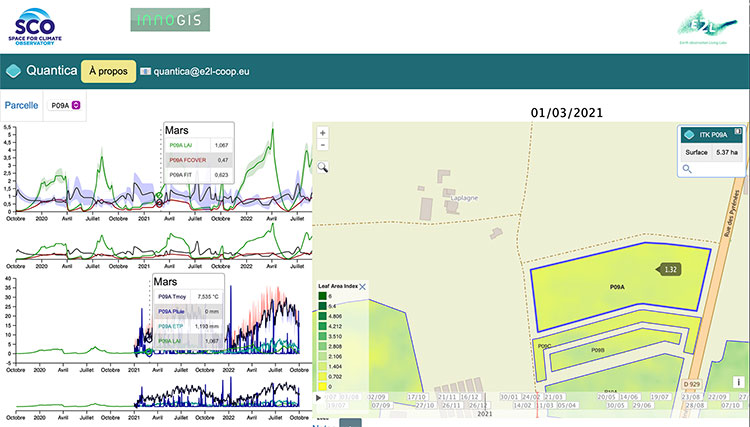Open the À propos page
The width and height of the screenshot is (750, 427).
pyautogui.click(x=106, y=71)
